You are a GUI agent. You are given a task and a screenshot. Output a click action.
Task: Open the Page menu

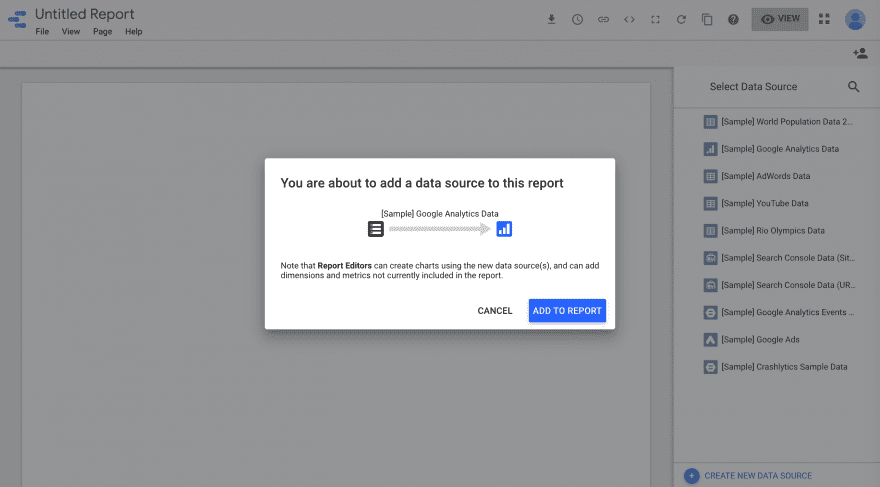click(103, 32)
